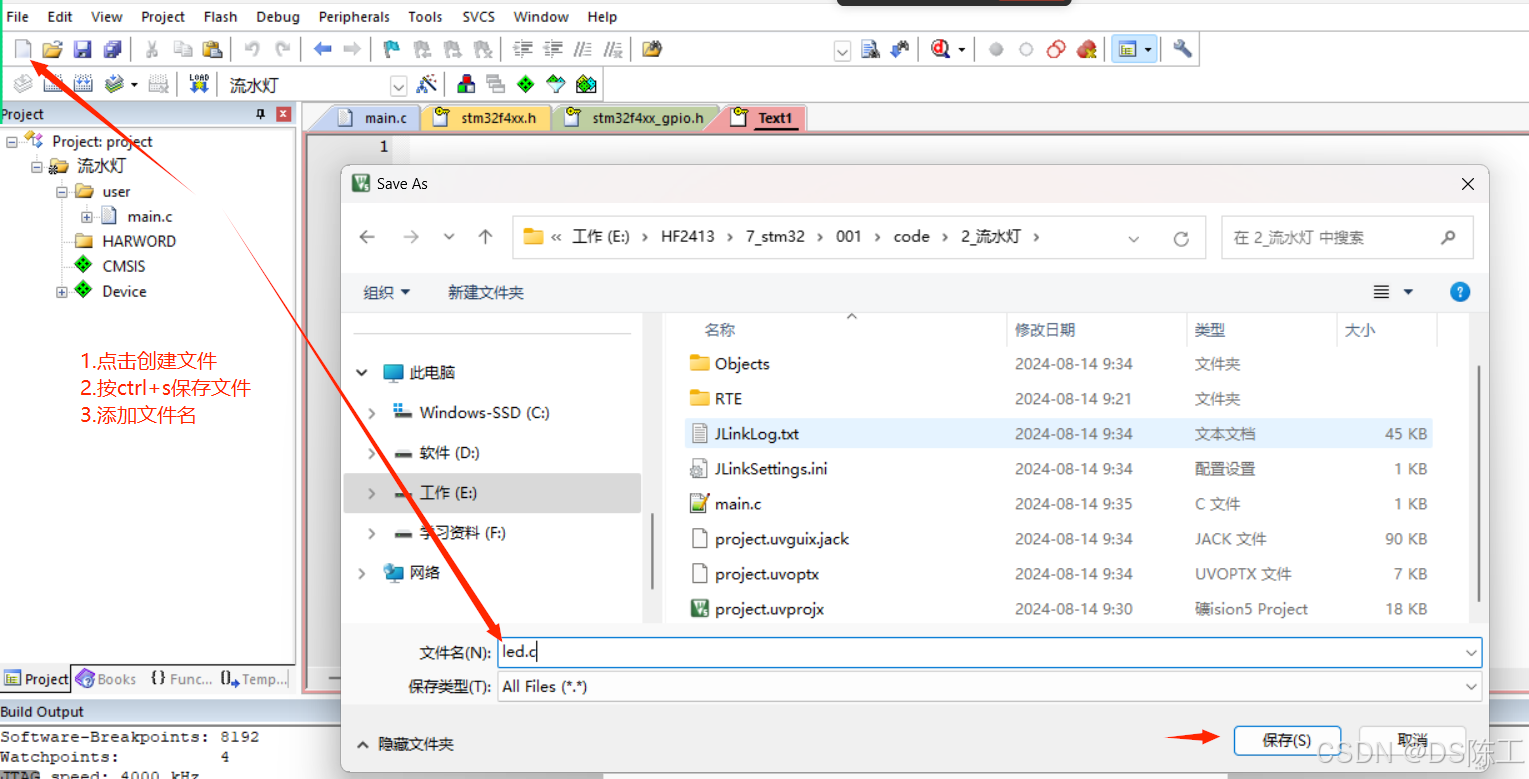Click the Rebuild all target files icon
1529x779 pixels.
tap(83, 84)
